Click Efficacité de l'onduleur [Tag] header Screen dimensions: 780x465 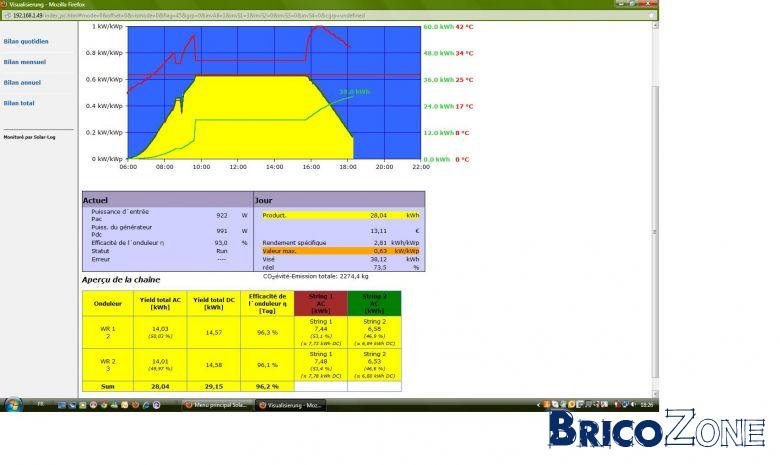[x=267, y=303]
